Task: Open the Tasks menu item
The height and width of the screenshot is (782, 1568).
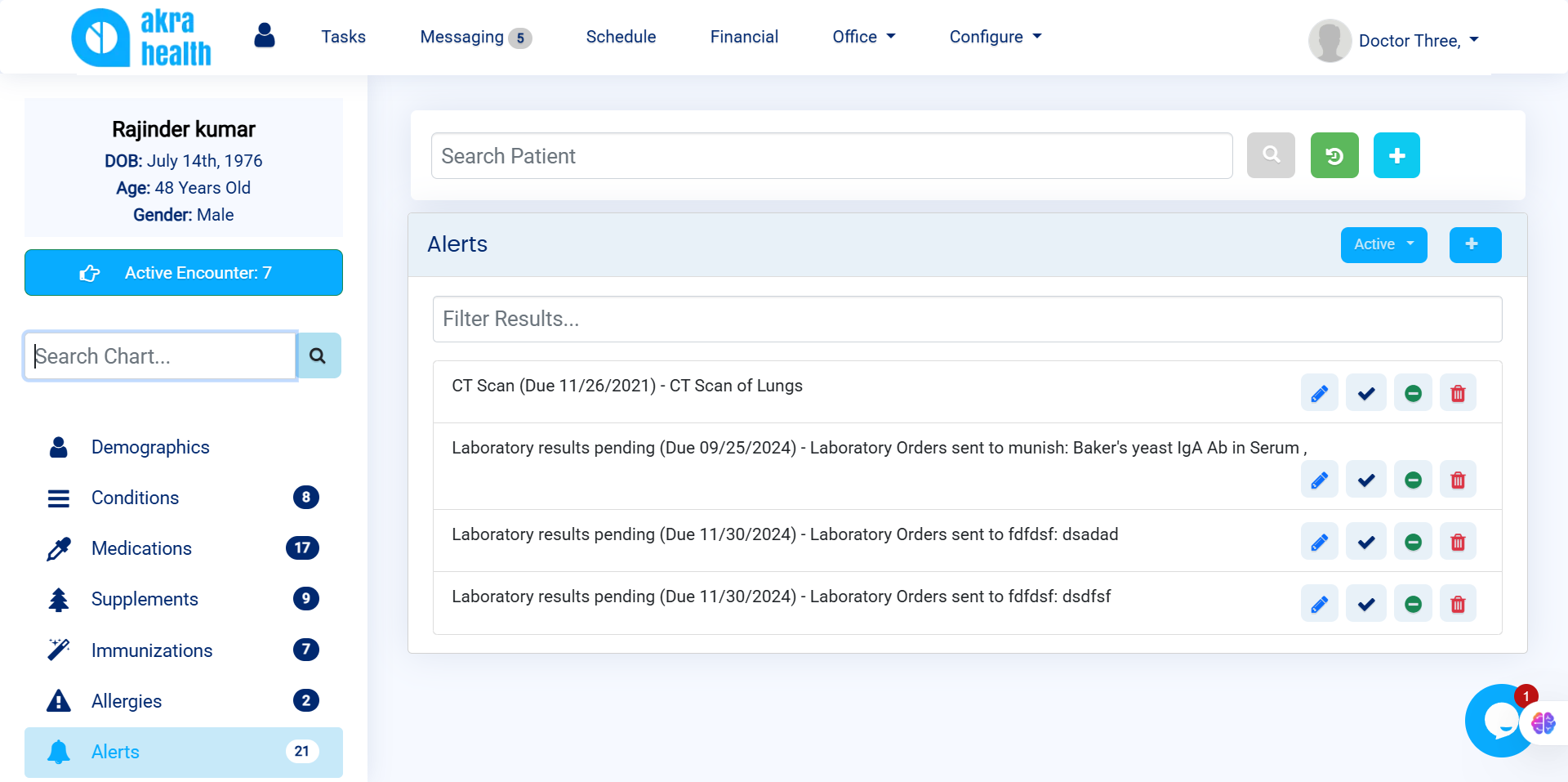Action: [343, 37]
